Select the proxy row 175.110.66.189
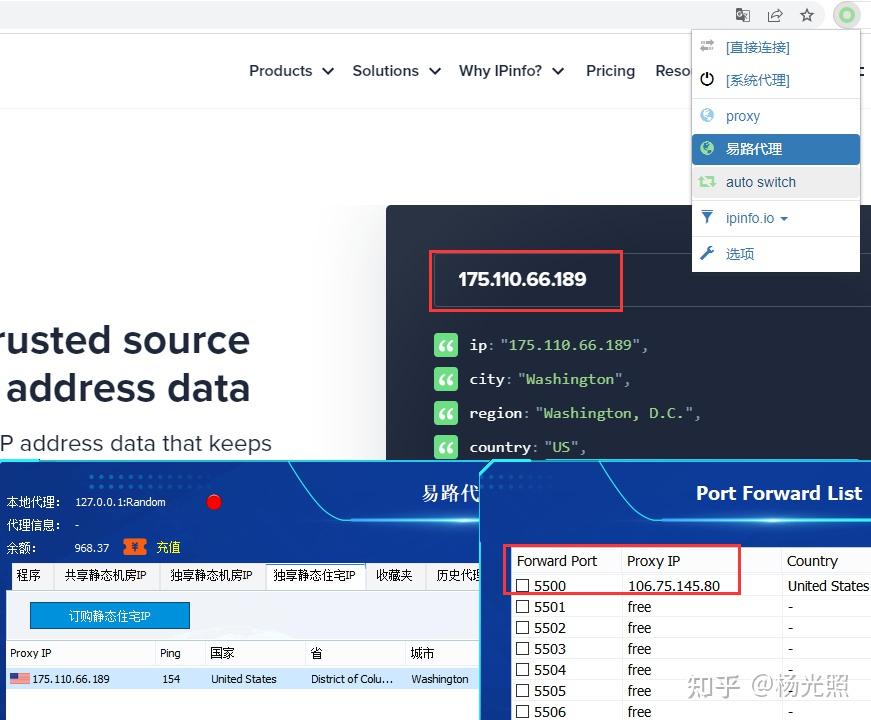Screen dimensions: 871x720 80,678
